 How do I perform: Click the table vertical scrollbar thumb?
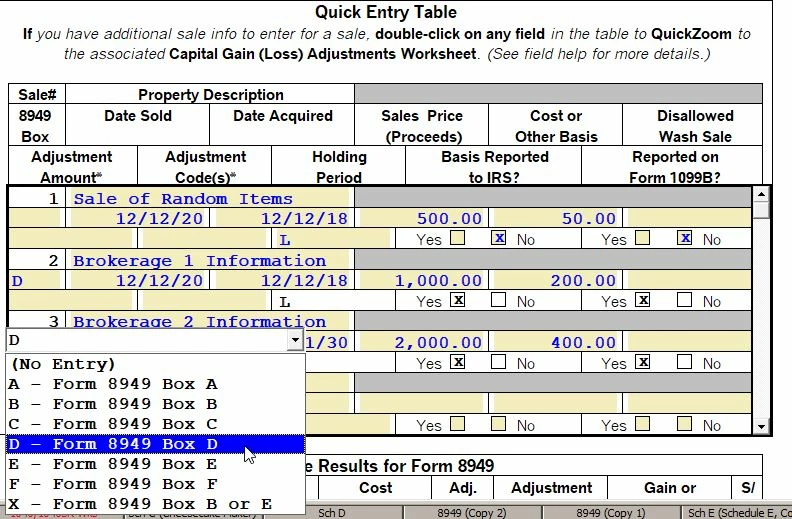761,210
